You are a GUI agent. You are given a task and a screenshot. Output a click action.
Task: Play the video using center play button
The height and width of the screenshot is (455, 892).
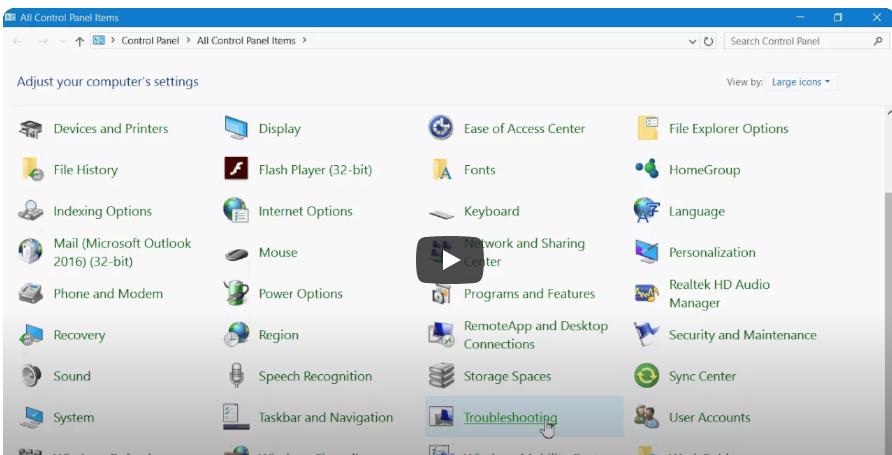point(450,260)
